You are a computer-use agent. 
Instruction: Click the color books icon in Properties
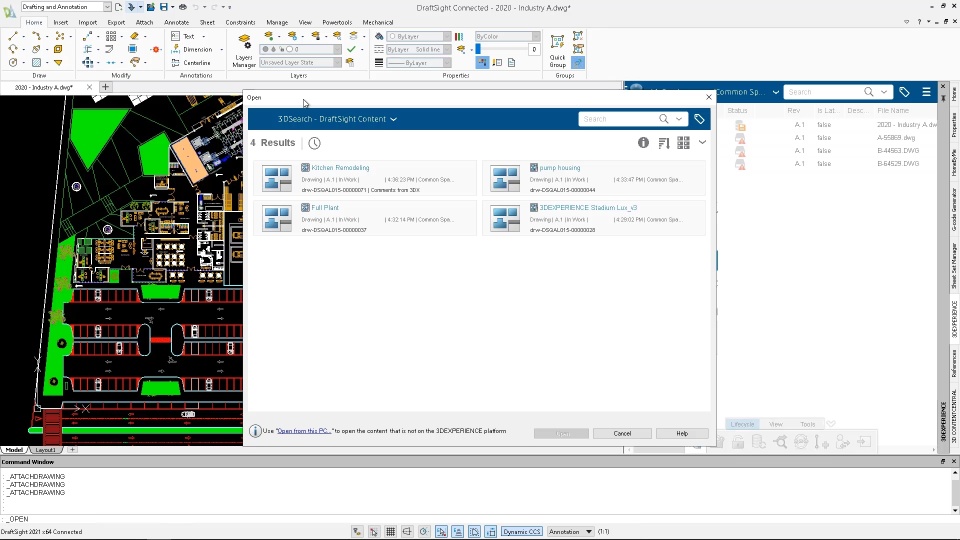coord(459,36)
